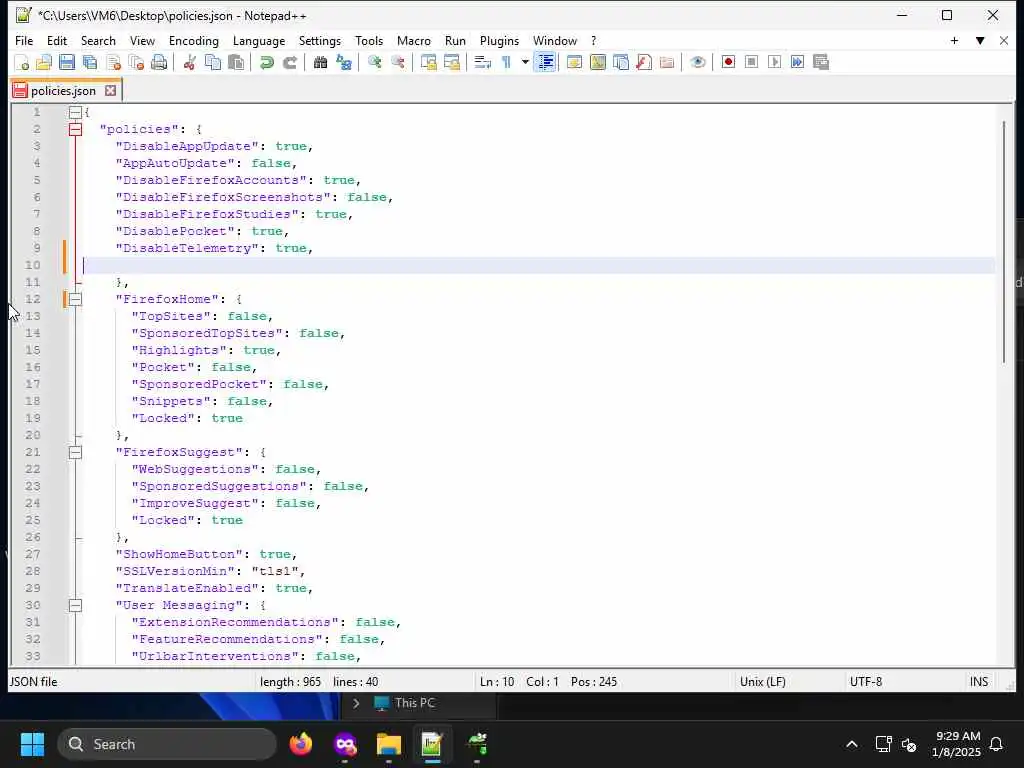
Task: Close the policies.json tab with its X
Action: [x=111, y=91]
